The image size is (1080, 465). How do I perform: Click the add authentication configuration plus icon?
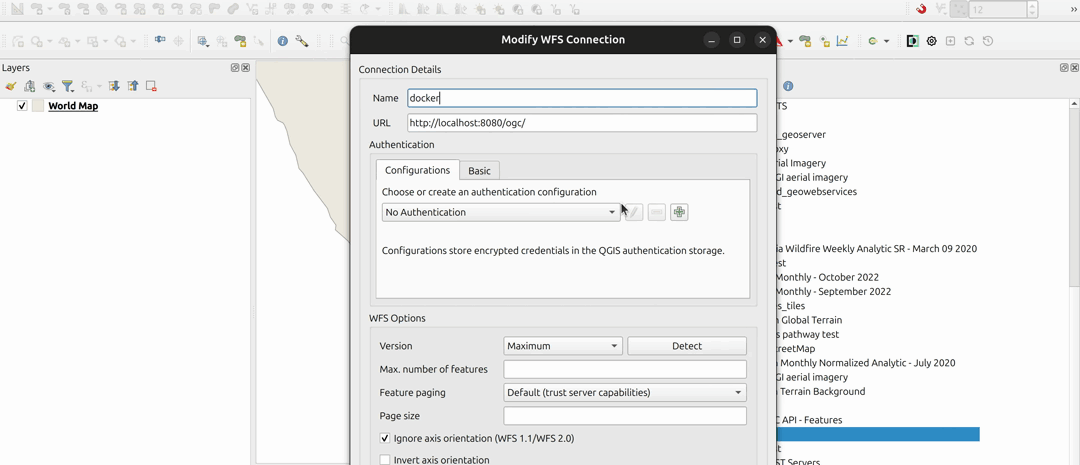point(679,212)
